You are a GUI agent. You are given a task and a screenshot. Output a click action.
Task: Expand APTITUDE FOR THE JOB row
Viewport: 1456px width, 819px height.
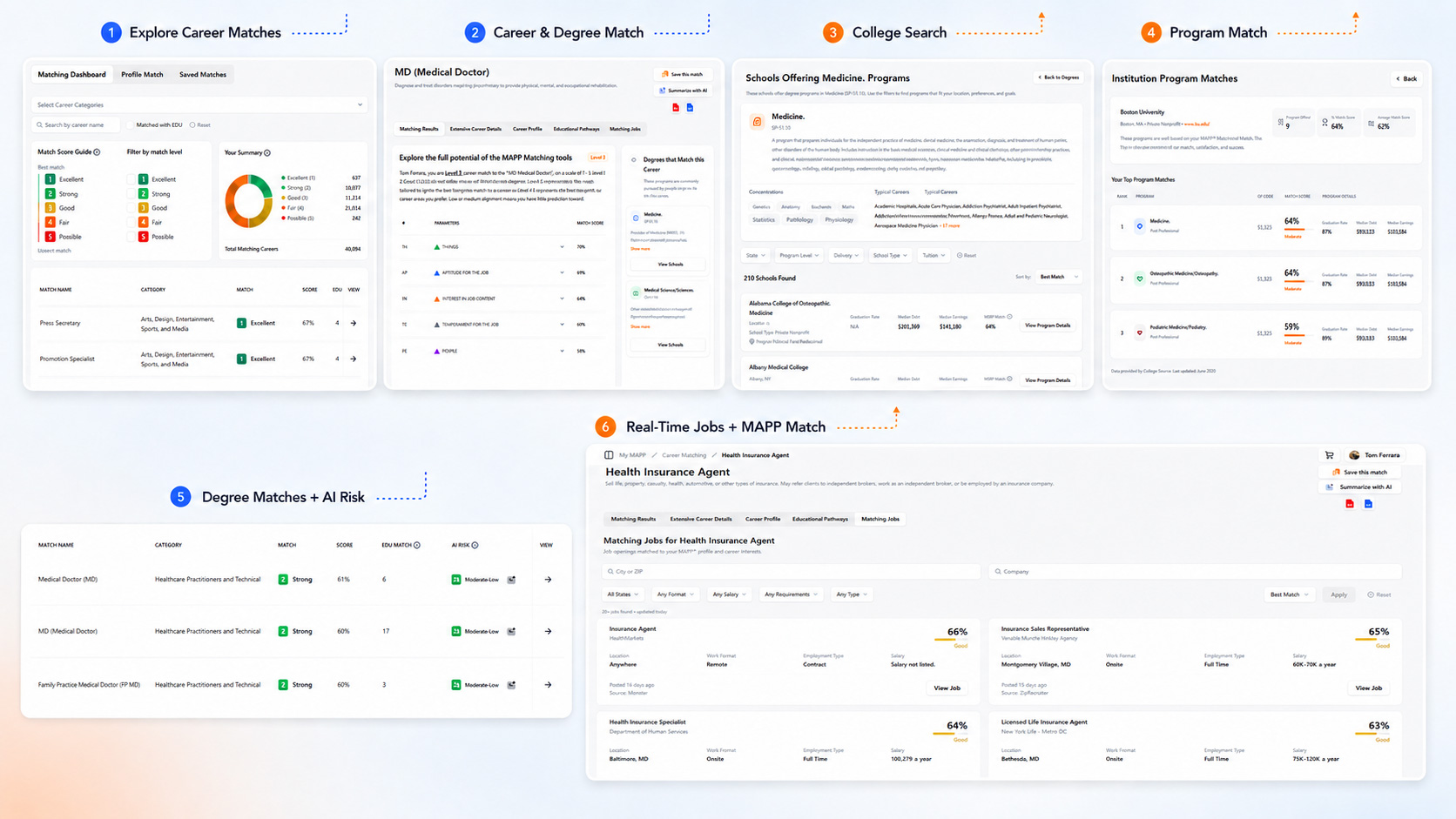pyautogui.click(x=562, y=273)
